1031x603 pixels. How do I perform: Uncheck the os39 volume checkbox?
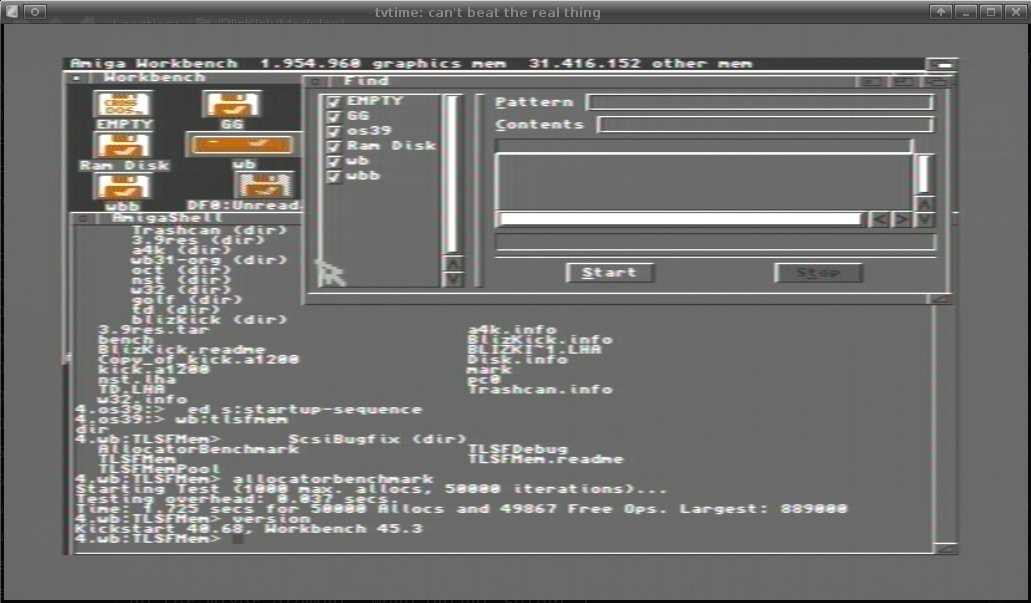click(333, 132)
